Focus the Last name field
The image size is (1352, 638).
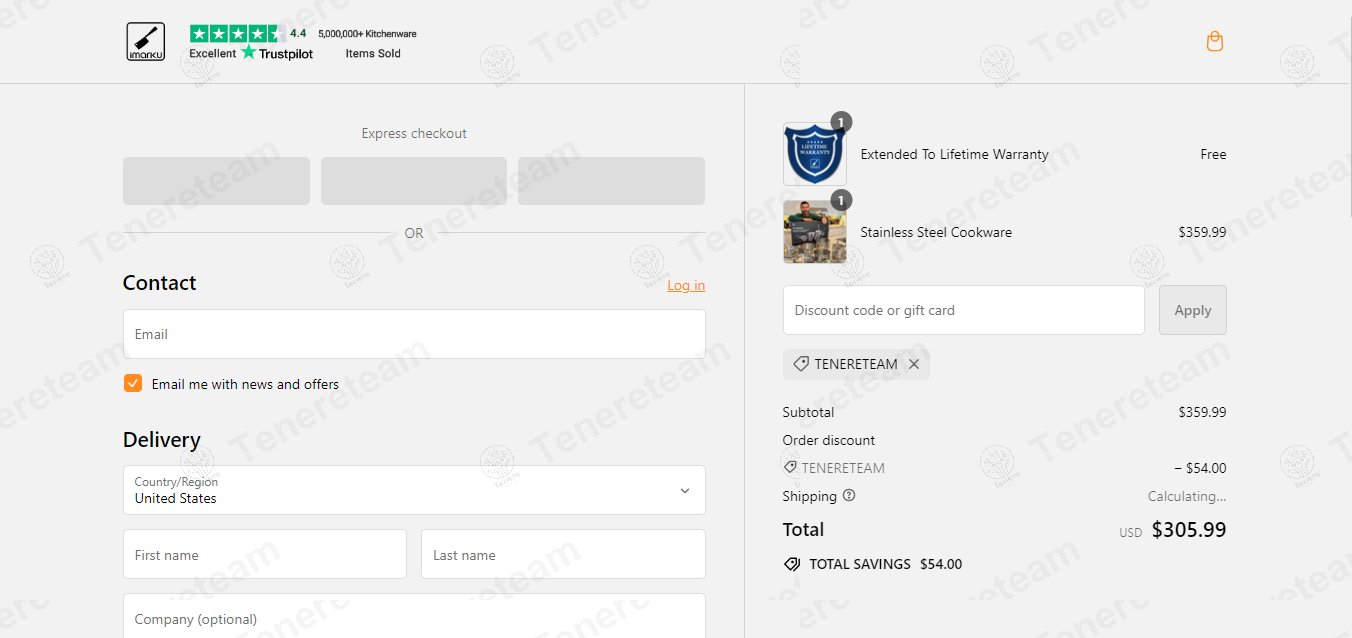(x=563, y=554)
